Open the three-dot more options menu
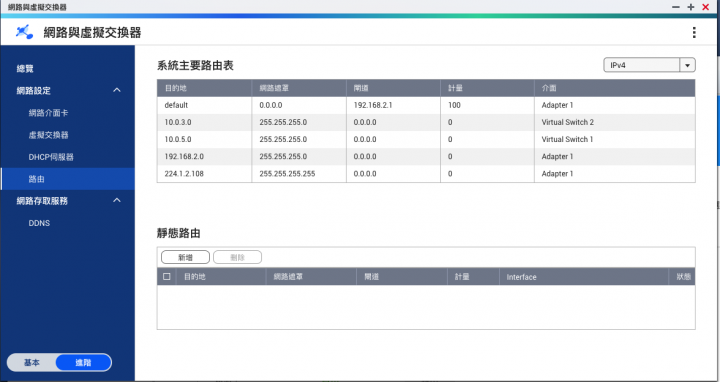Viewport: 720px width, 382px height. (694, 32)
